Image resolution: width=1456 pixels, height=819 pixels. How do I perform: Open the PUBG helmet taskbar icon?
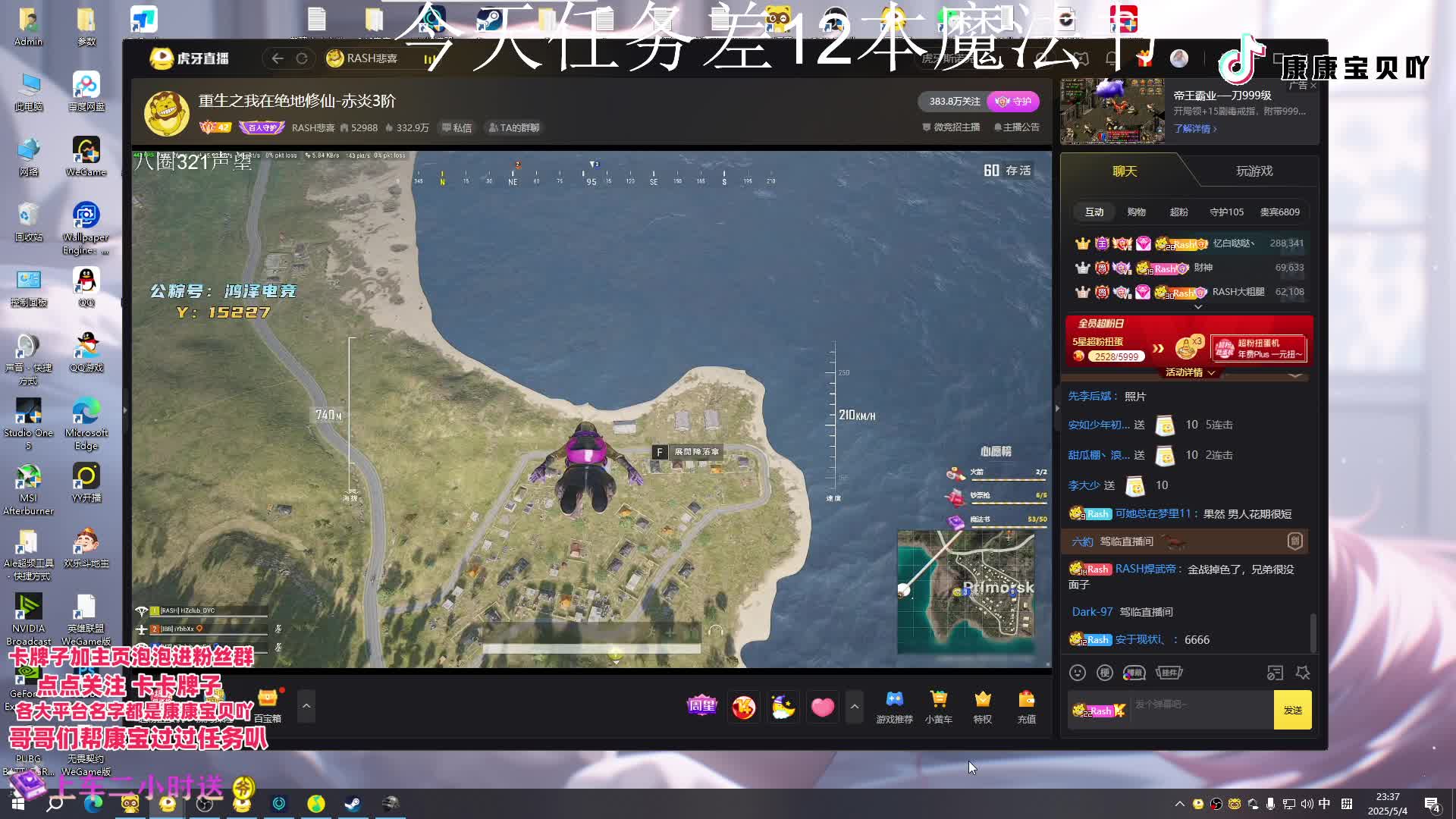(390, 804)
